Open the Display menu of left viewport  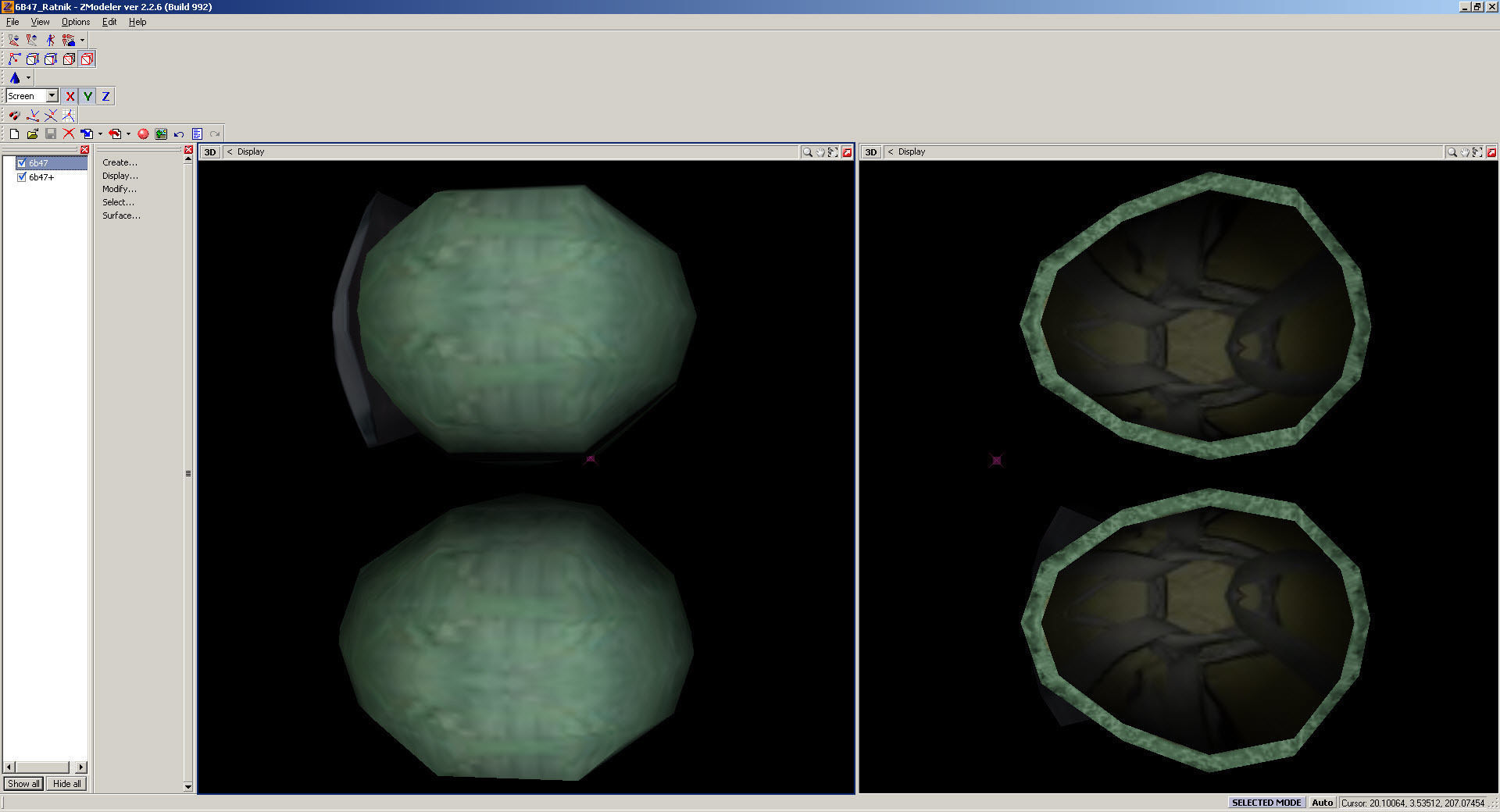point(251,151)
